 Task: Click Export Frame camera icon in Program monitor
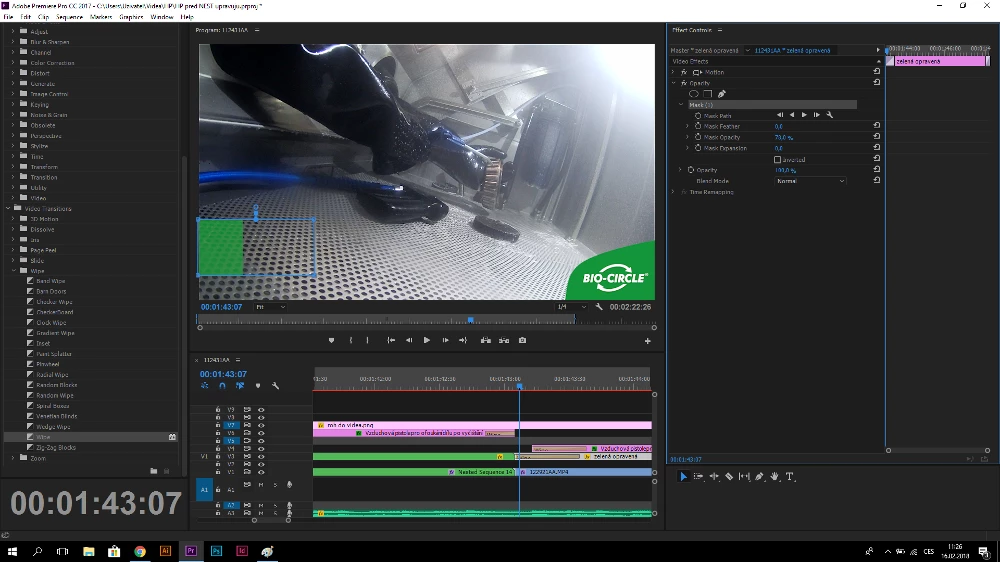522,341
